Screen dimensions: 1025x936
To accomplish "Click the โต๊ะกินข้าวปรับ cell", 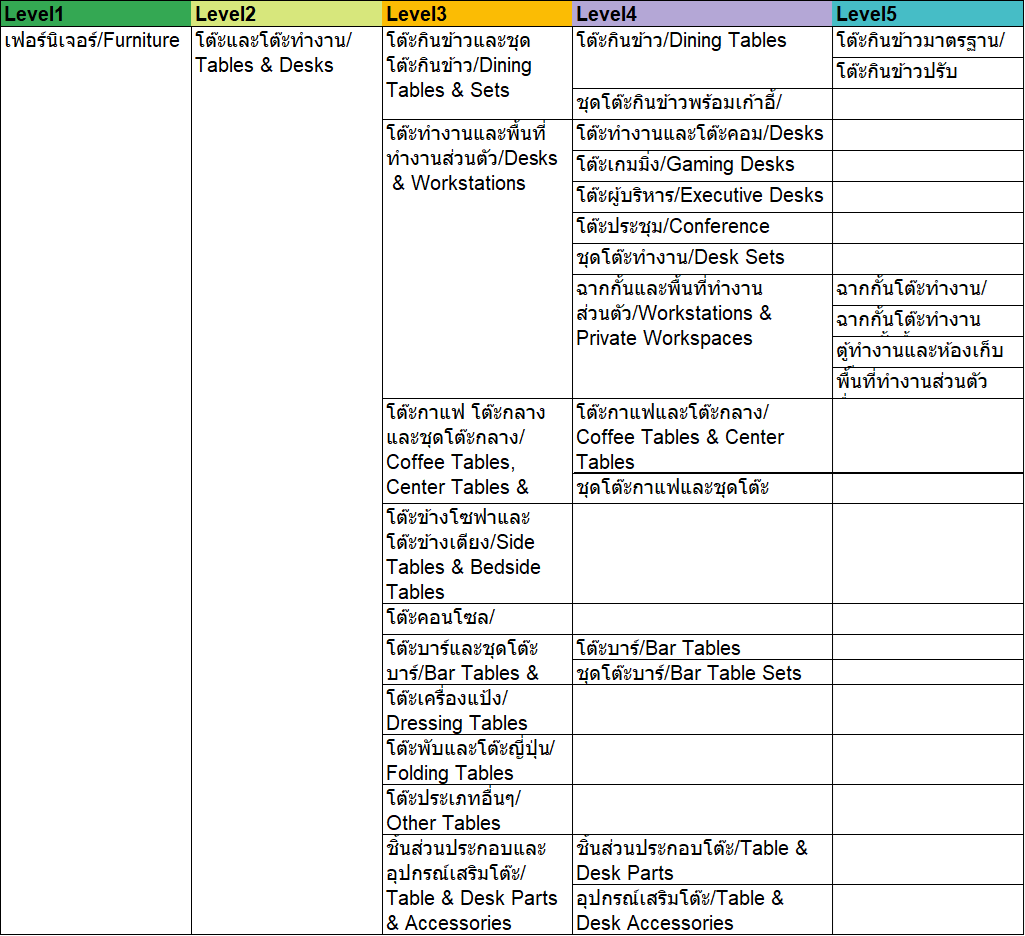I will (928, 73).
